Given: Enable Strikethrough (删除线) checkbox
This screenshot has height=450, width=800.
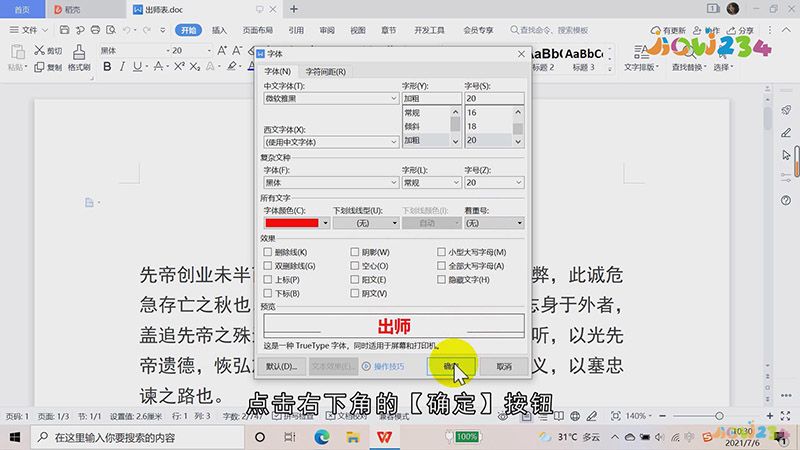Looking at the screenshot, I should 267,252.
